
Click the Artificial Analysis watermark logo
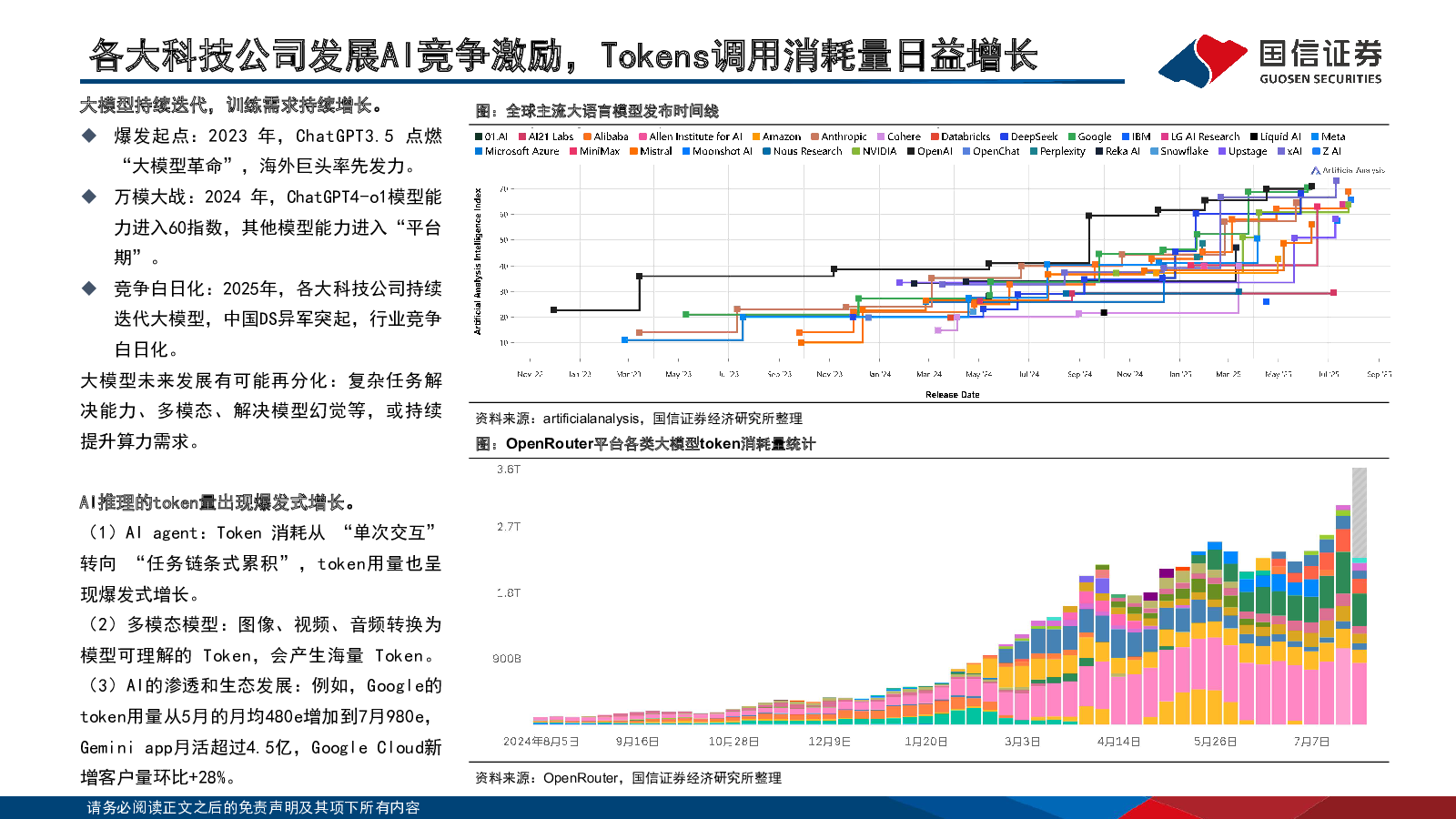tap(1348, 170)
